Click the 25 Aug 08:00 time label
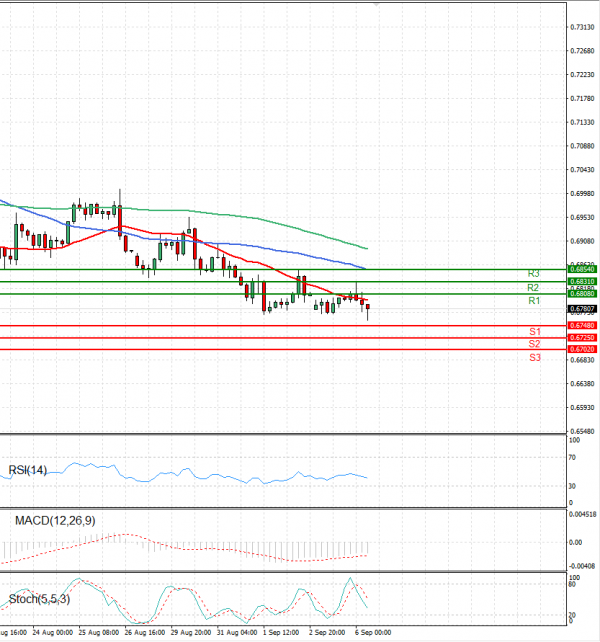600x642 pixels. coord(99,633)
